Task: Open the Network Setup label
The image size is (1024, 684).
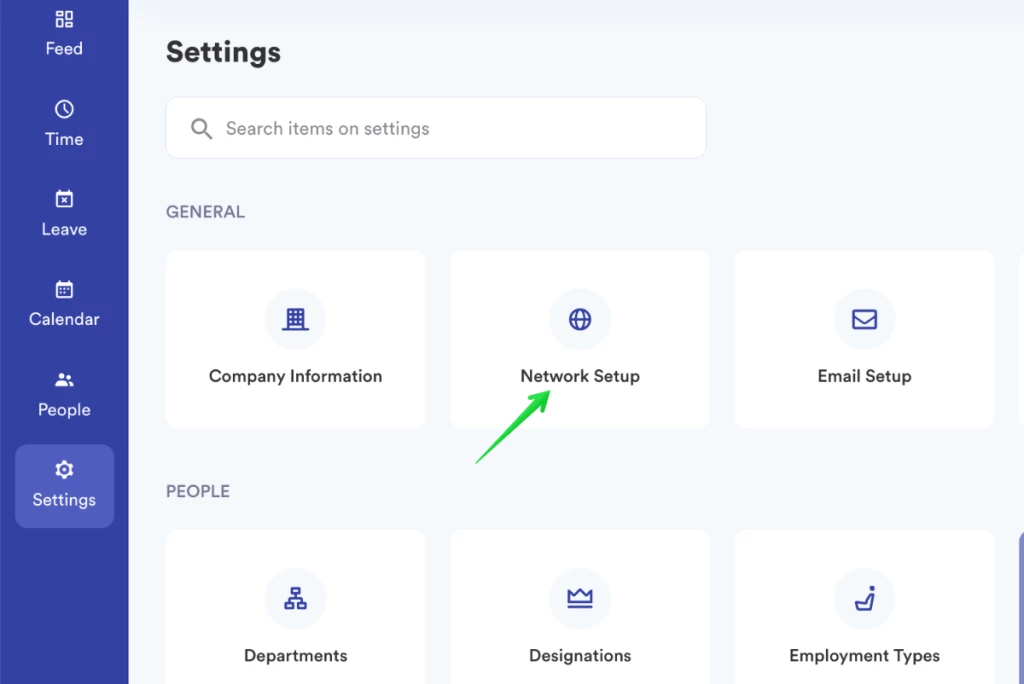Action: pos(580,376)
